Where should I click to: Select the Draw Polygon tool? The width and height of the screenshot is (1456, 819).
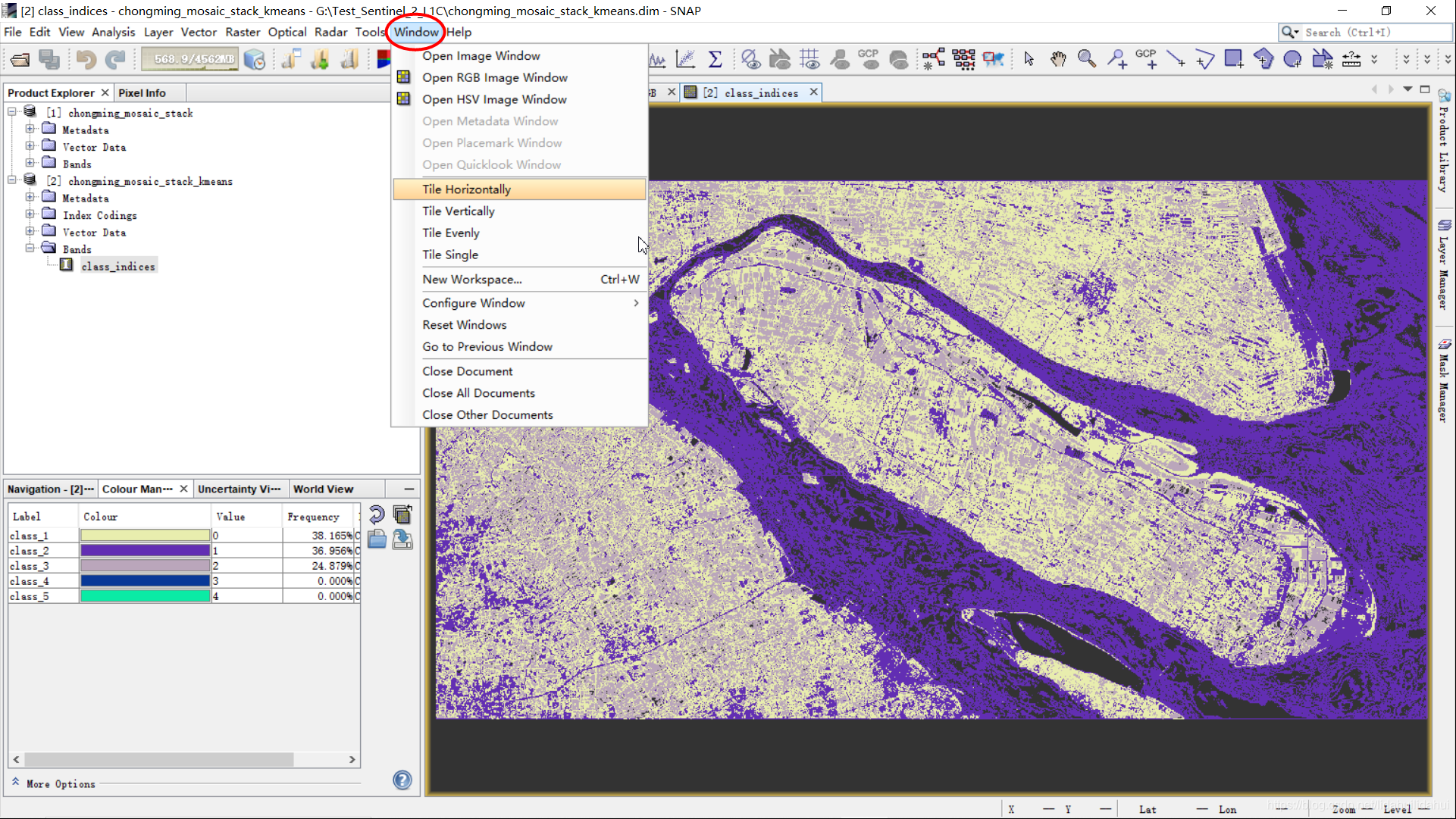point(1263,59)
